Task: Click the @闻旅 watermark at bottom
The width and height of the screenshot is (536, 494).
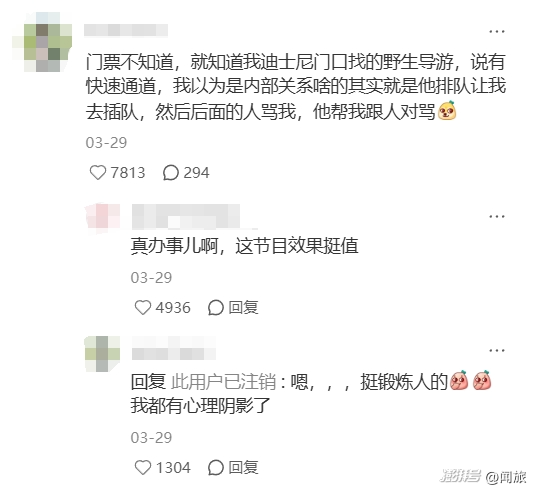Action: tap(506, 477)
